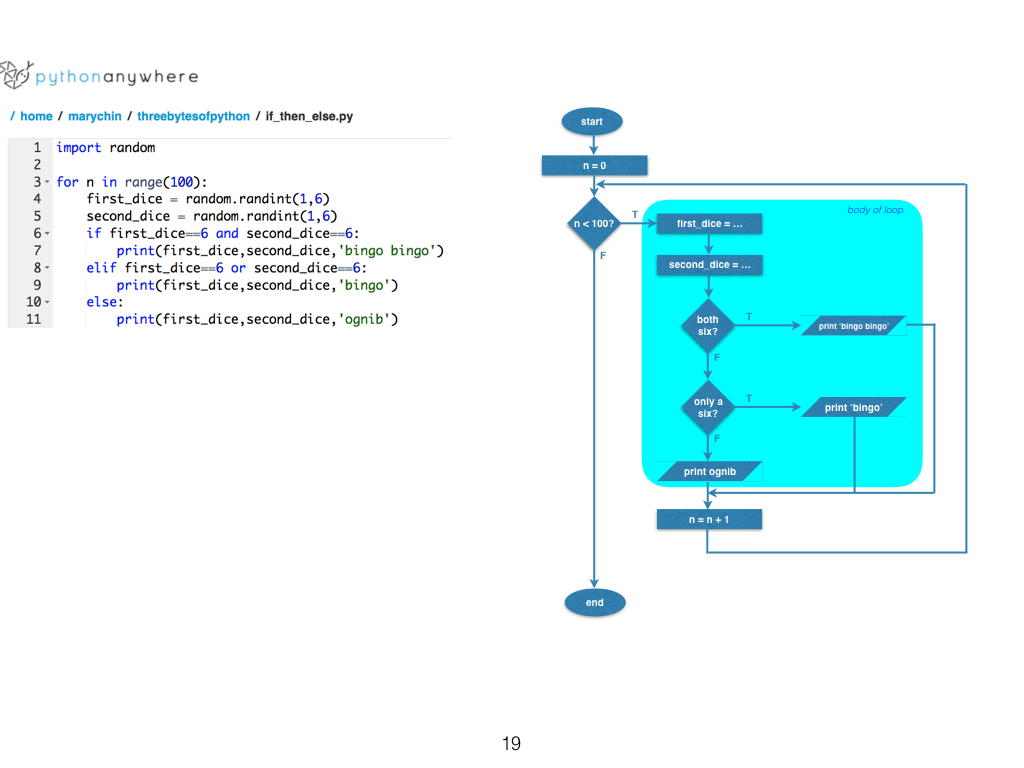Click the 'print ognib' output shape

tap(709, 471)
